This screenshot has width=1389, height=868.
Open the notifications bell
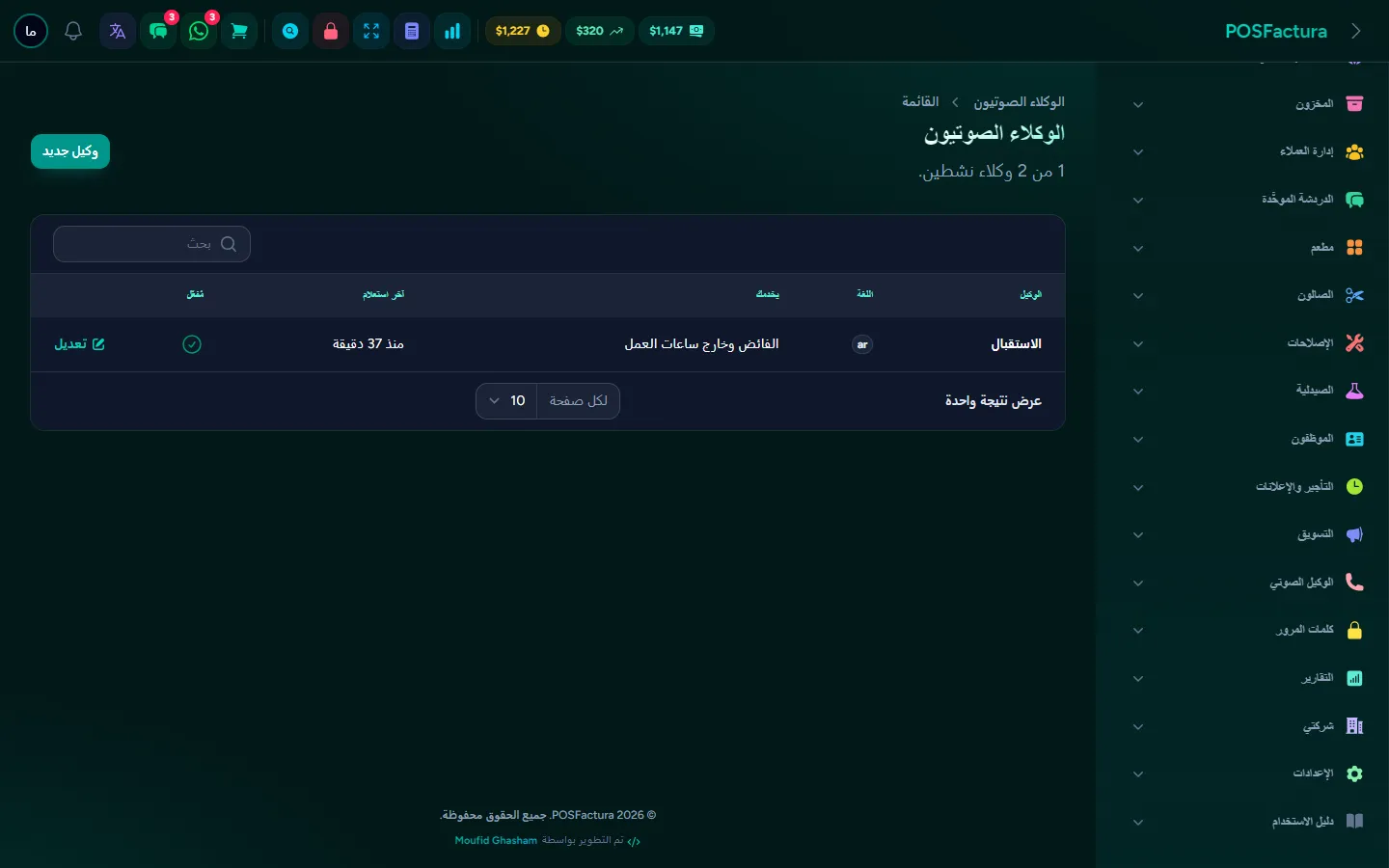[x=73, y=31]
